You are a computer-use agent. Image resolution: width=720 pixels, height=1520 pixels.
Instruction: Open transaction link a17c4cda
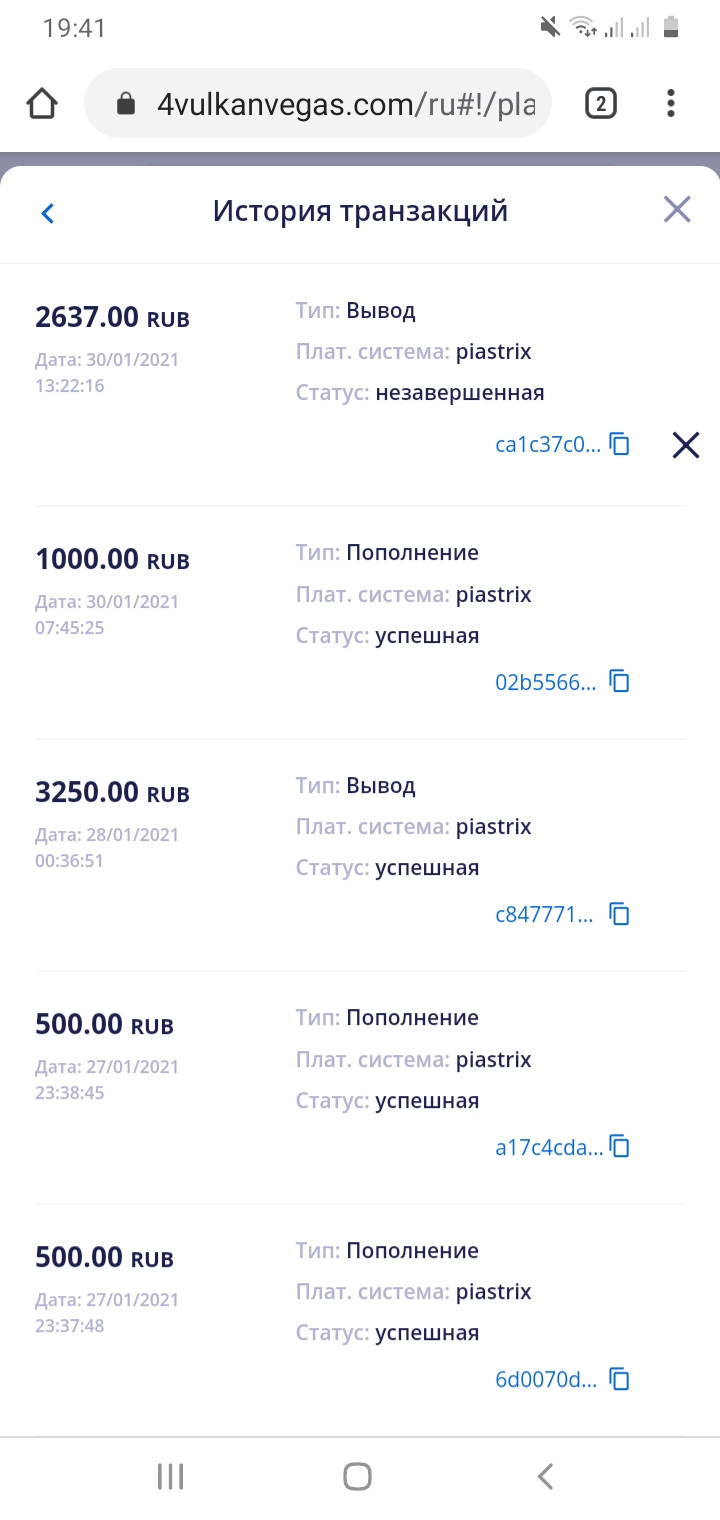coord(548,1147)
